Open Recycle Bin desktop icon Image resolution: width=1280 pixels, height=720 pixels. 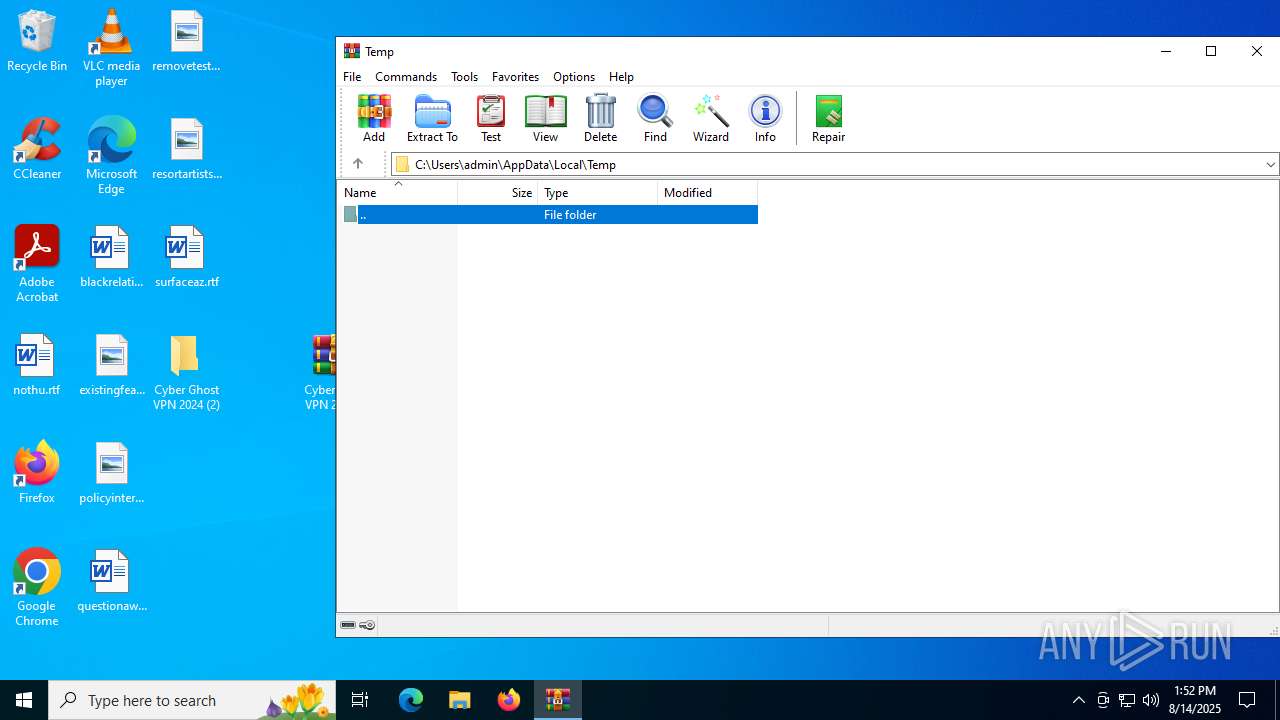[x=37, y=41]
